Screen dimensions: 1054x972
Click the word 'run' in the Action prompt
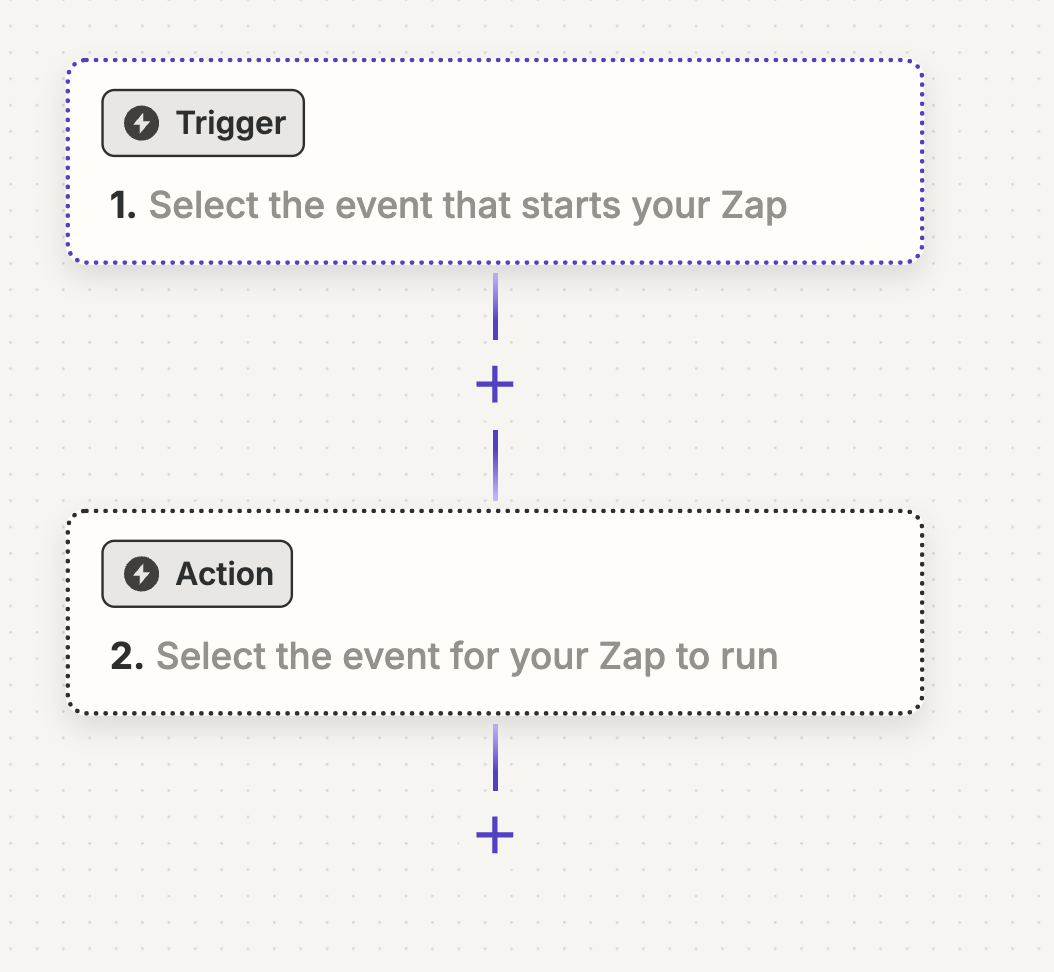(x=748, y=657)
